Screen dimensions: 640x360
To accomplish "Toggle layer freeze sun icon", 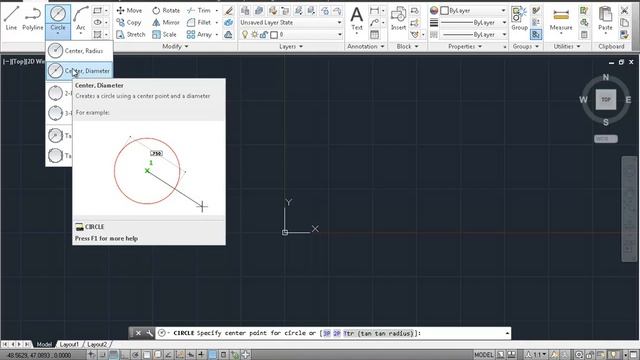I will [255, 35].
